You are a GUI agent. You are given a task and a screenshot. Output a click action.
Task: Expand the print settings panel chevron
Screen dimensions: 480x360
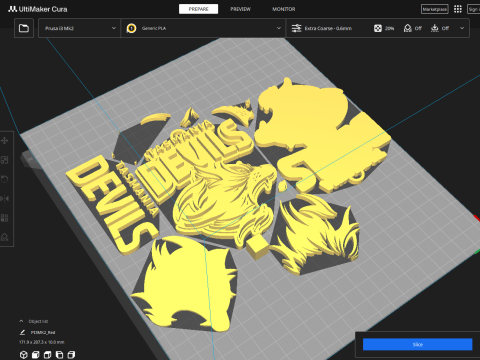coord(462,28)
